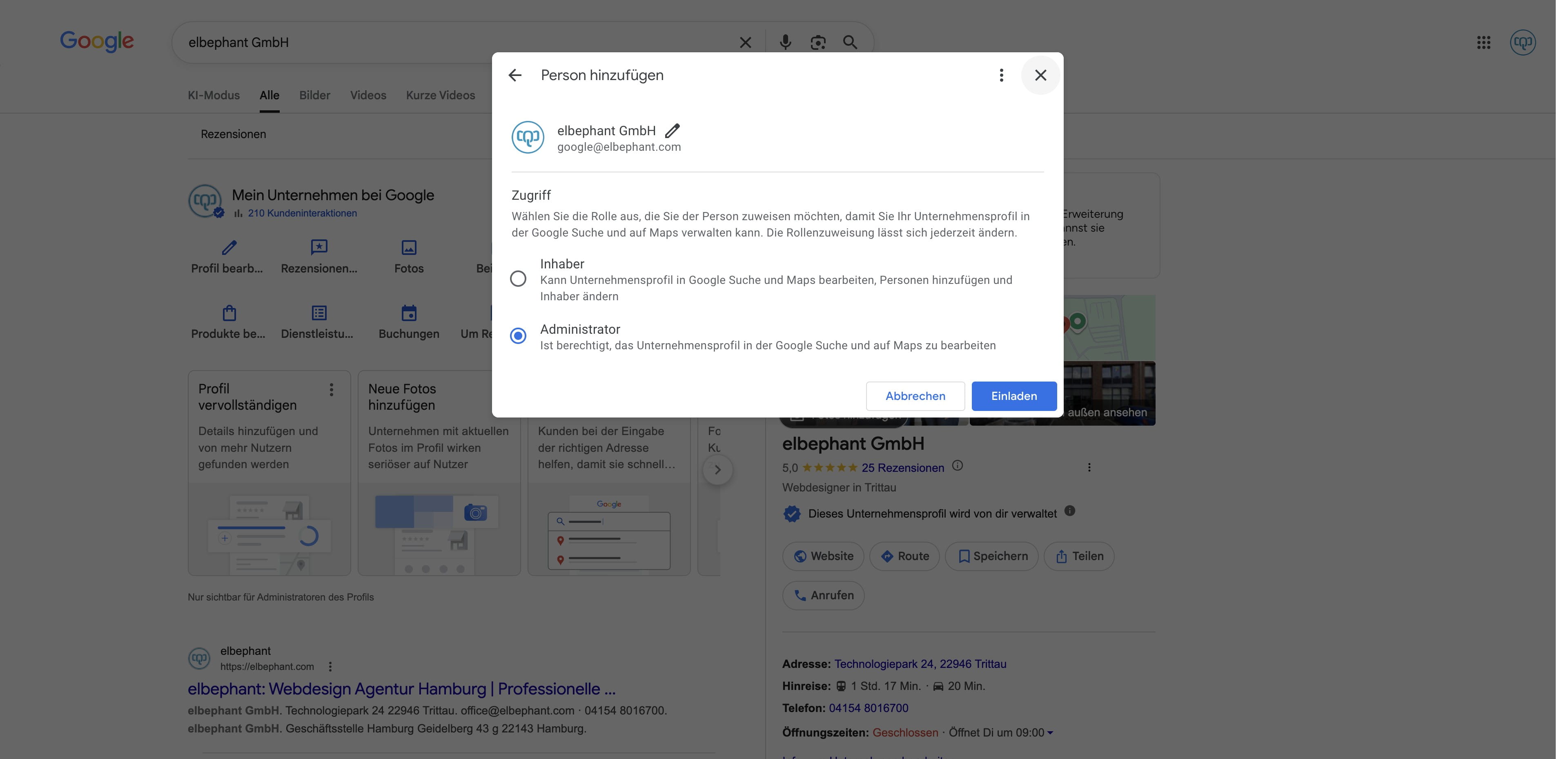
Task: Open the dialog's three-dot options menu
Action: pos(1001,76)
